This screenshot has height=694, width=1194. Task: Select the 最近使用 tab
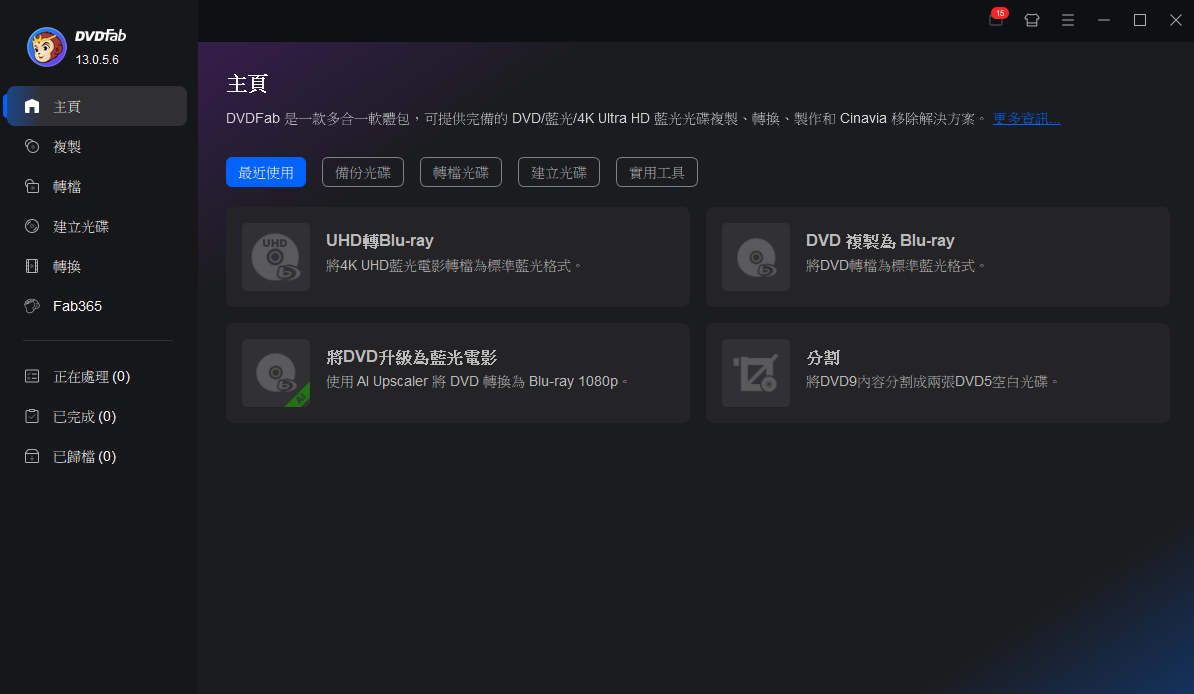[x=266, y=172]
